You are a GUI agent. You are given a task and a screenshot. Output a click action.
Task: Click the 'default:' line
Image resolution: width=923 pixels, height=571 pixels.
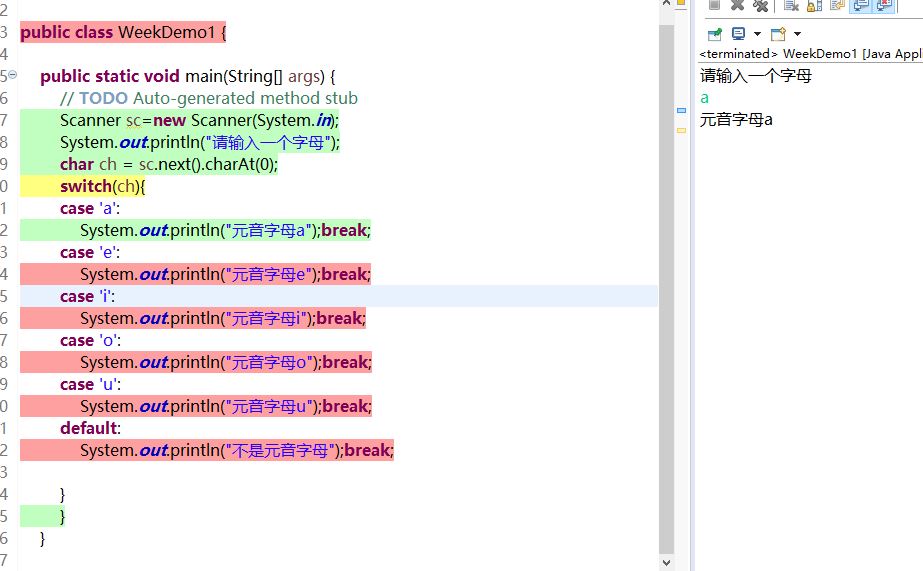pyautogui.click(x=91, y=428)
